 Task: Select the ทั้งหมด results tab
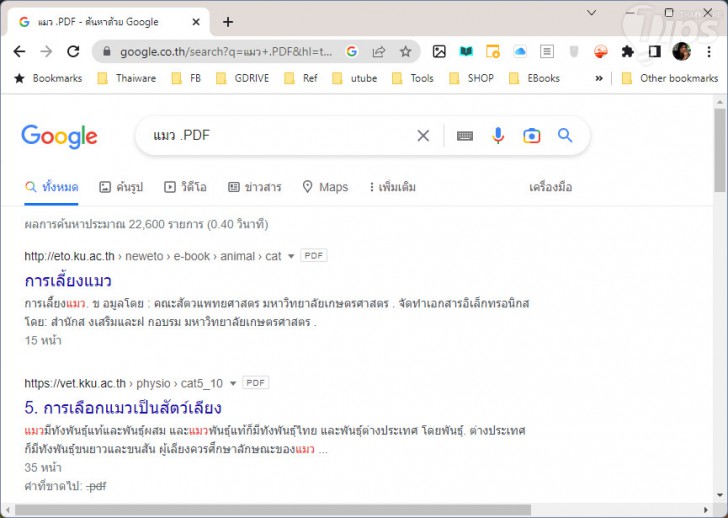click(x=52, y=187)
